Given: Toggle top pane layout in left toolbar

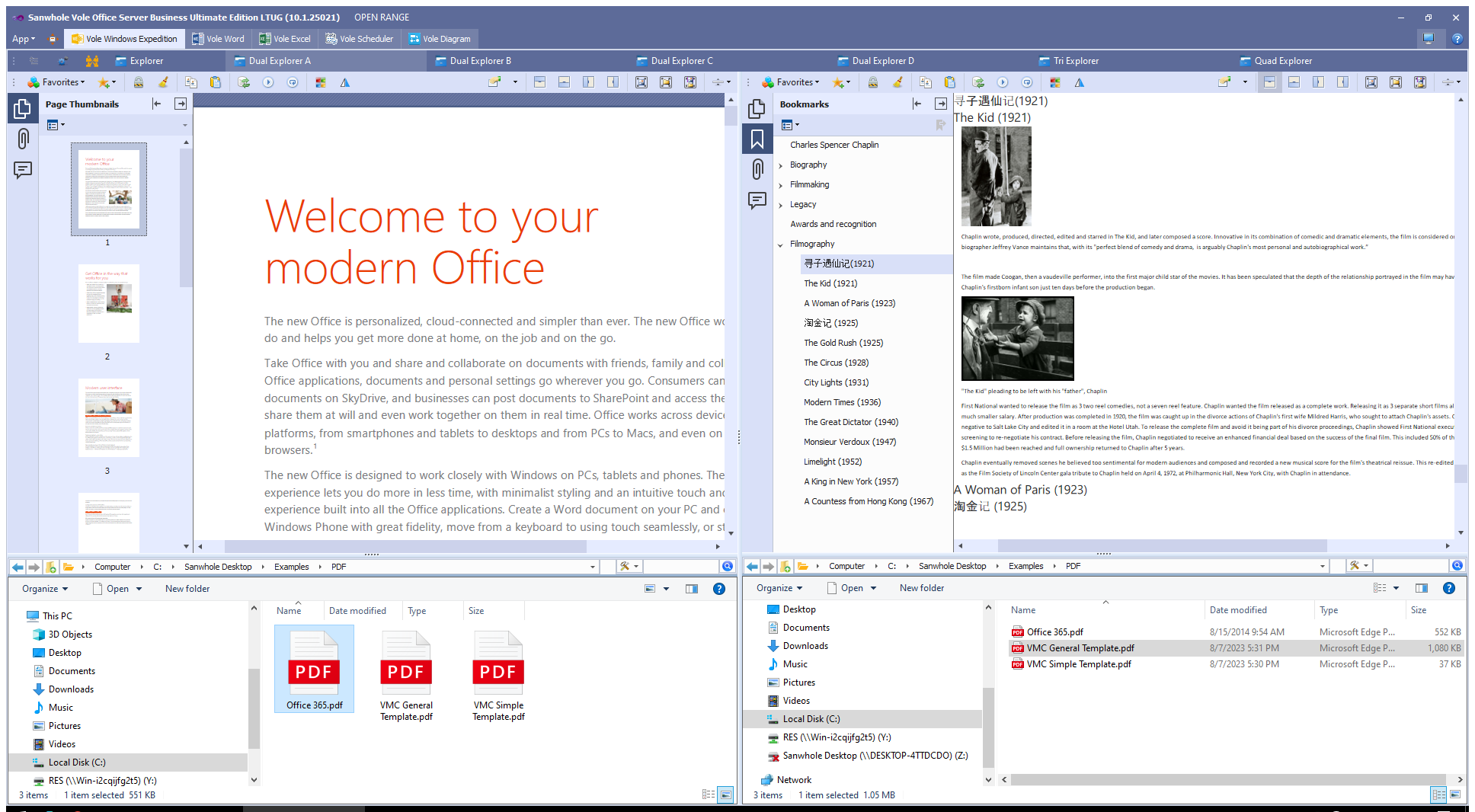Looking at the screenshot, I should click(x=540, y=82).
